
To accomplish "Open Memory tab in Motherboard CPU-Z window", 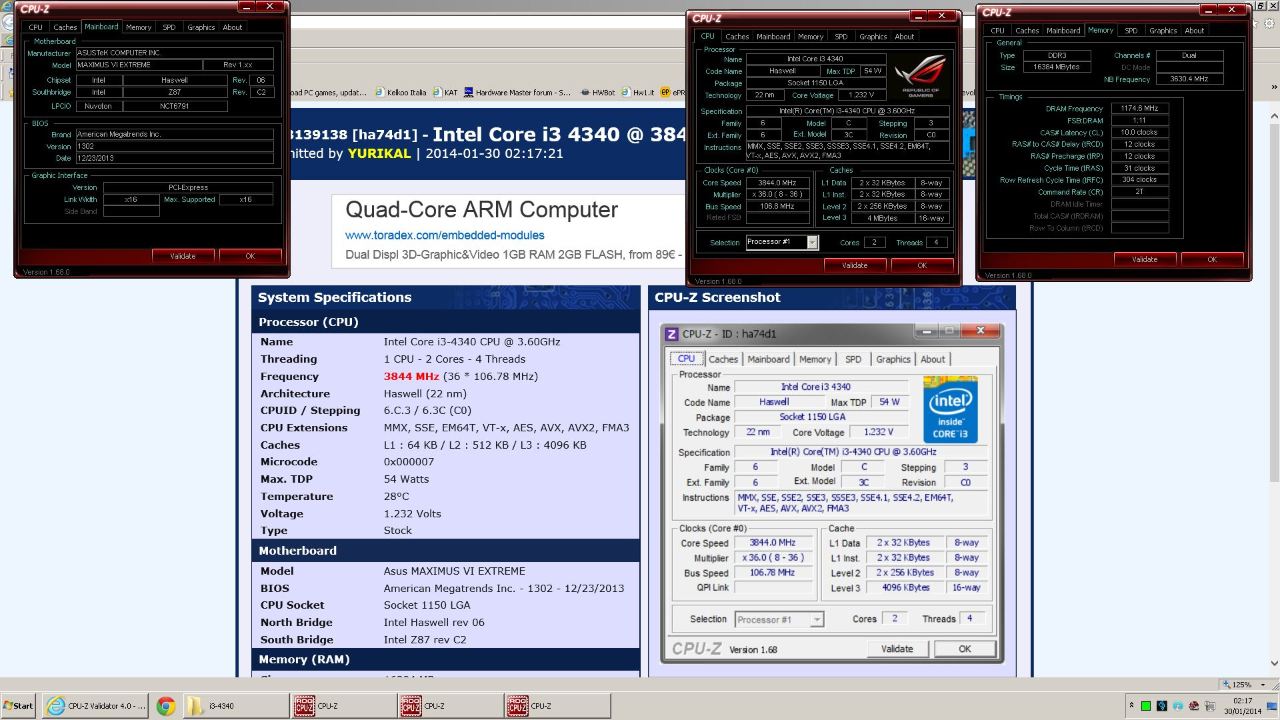I will tap(139, 28).
